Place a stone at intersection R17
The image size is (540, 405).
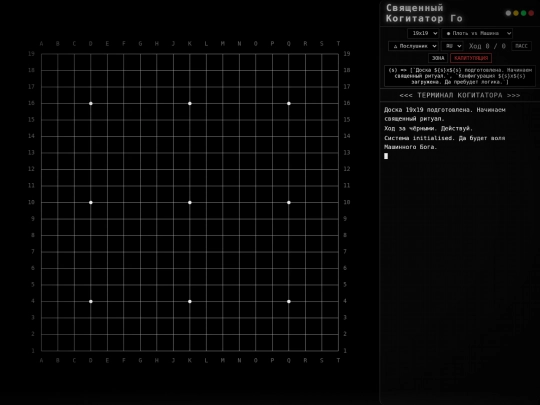click(x=305, y=87)
